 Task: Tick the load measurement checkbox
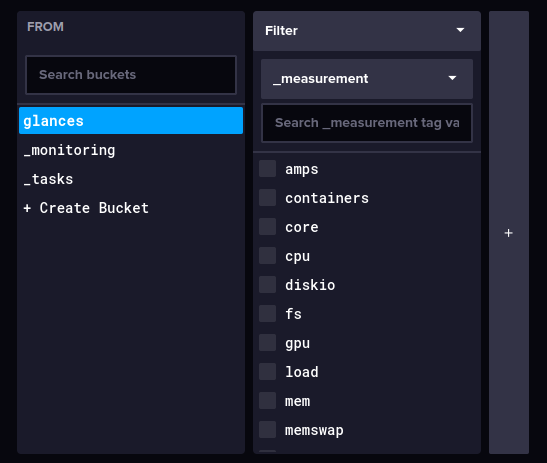tap(268, 372)
